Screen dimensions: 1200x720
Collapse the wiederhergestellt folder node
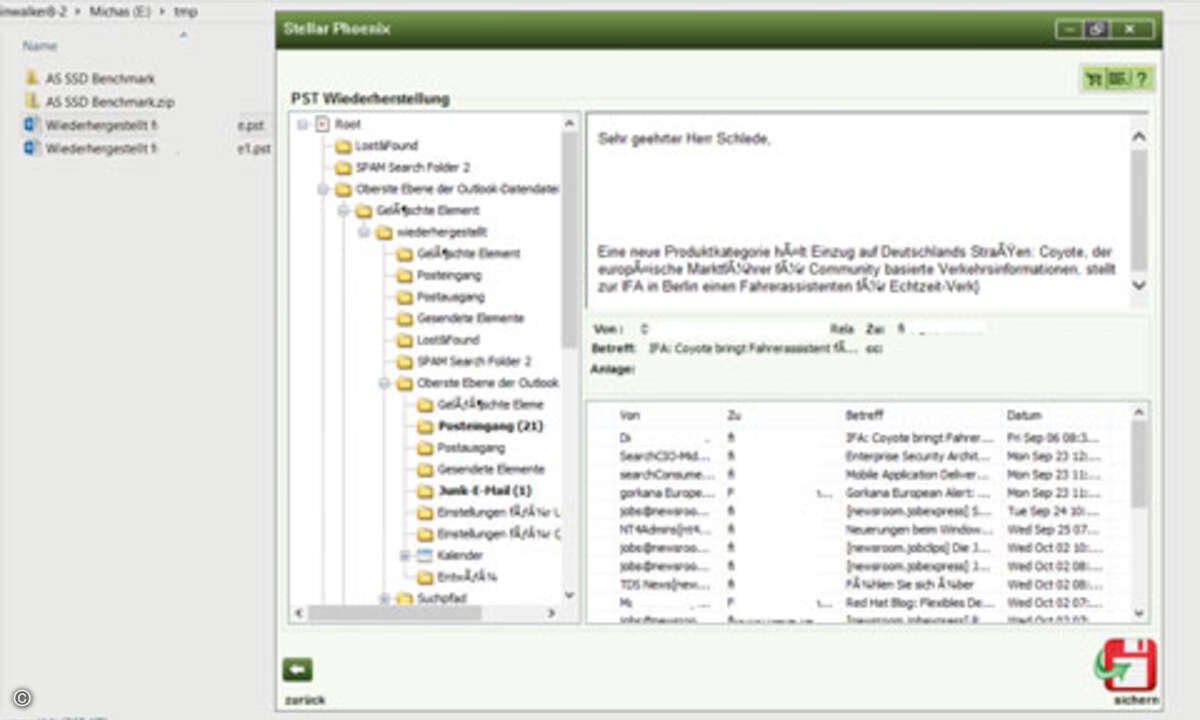click(365, 232)
